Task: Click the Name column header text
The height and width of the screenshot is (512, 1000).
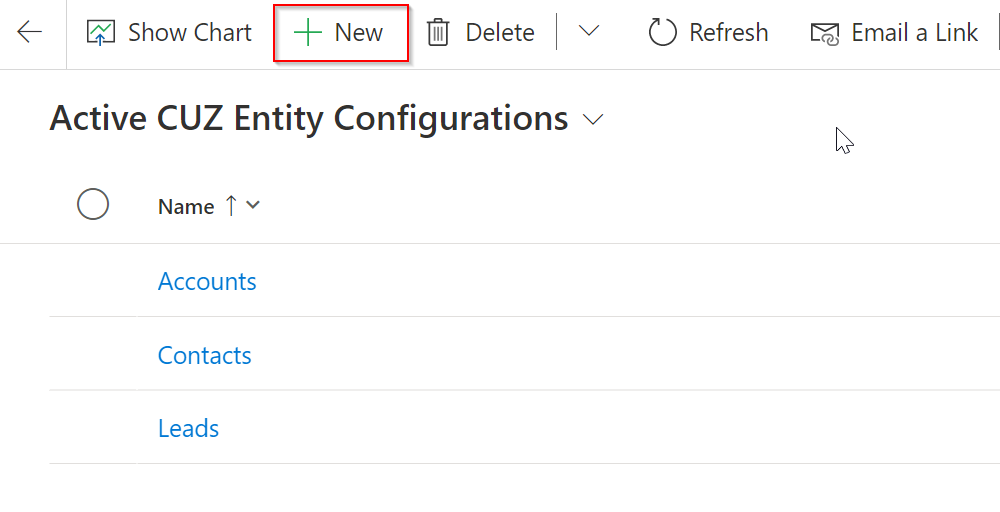Action: [x=186, y=207]
